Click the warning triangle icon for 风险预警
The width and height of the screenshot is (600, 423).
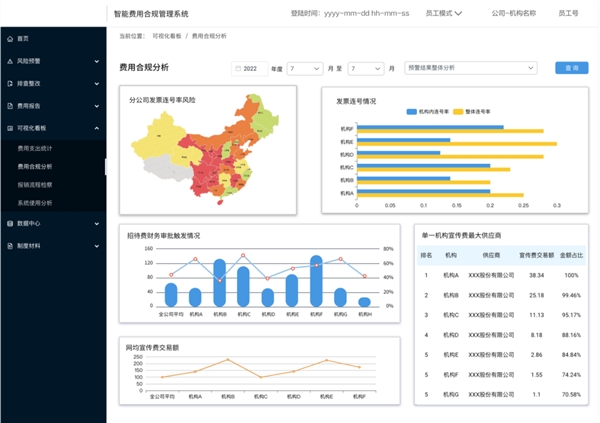point(9,62)
